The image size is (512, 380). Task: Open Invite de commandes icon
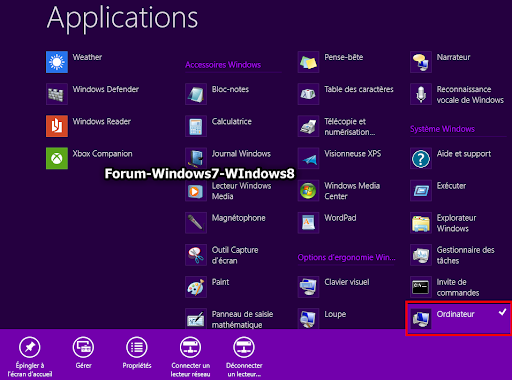(421, 287)
